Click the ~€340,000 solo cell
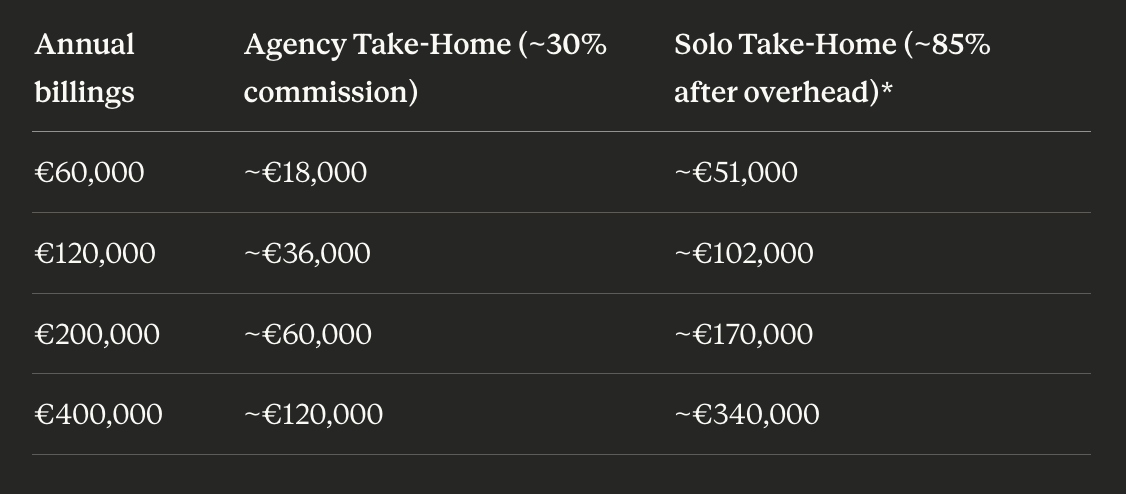Image resolution: width=1126 pixels, height=494 pixels. (x=747, y=414)
